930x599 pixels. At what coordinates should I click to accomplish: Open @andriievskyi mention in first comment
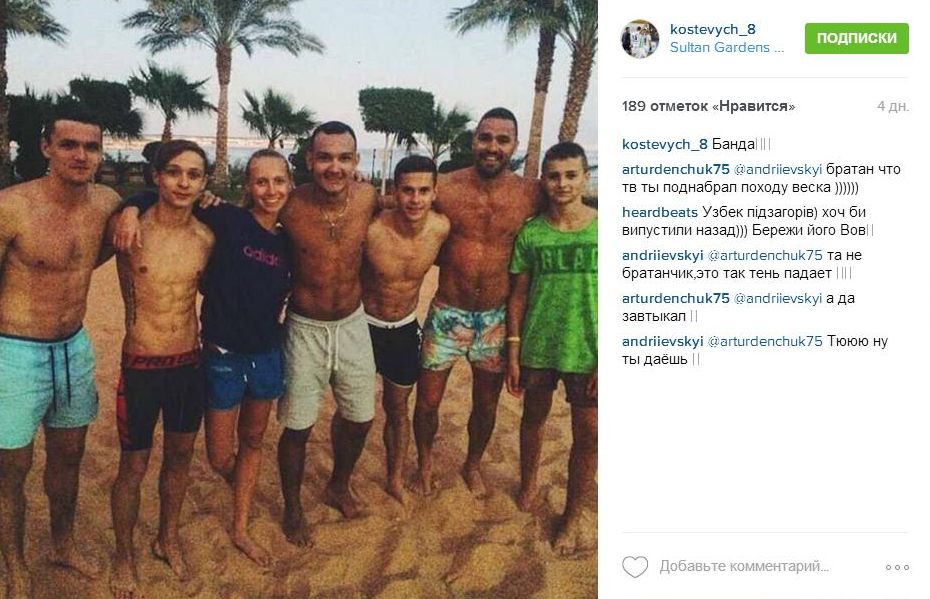pos(778,169)
